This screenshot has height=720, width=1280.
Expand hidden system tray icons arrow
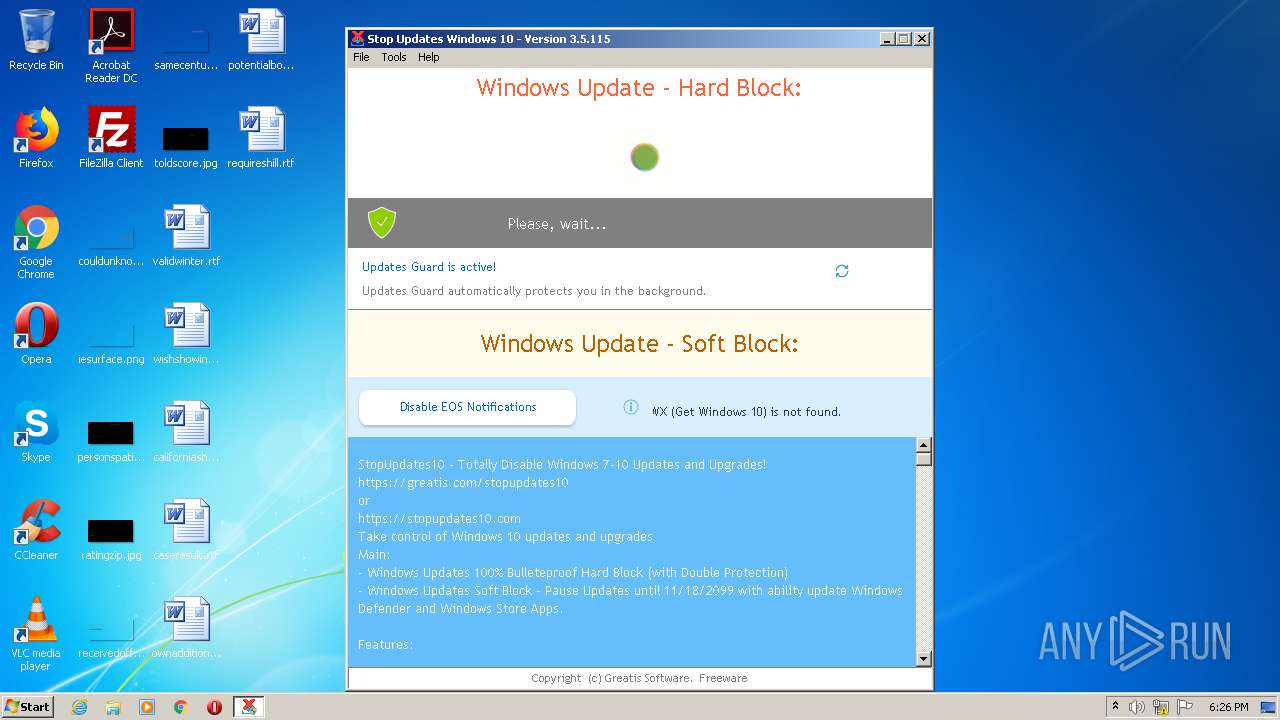click(1115, 706)
